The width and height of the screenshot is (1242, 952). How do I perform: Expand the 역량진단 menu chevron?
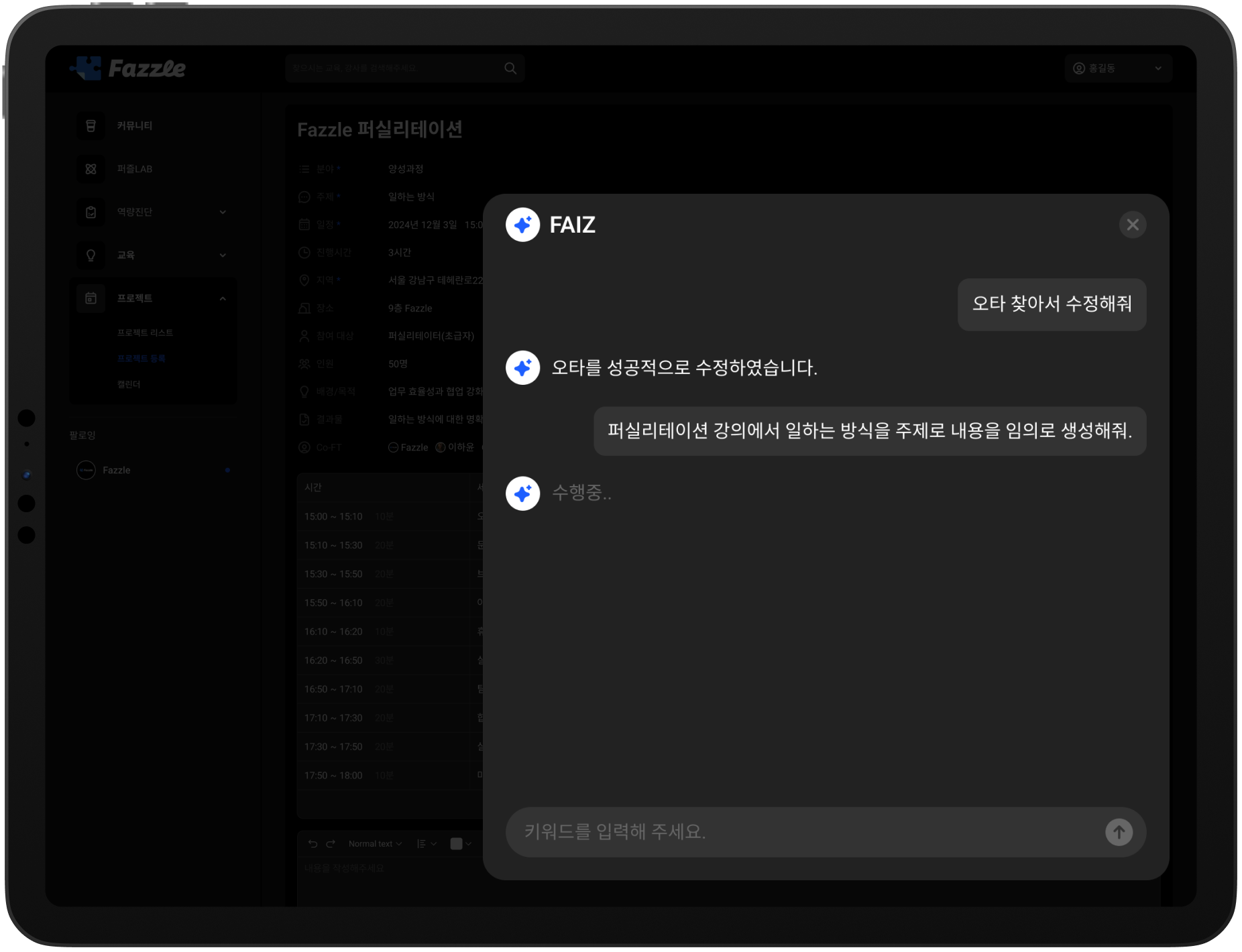[x=223, y=212]
